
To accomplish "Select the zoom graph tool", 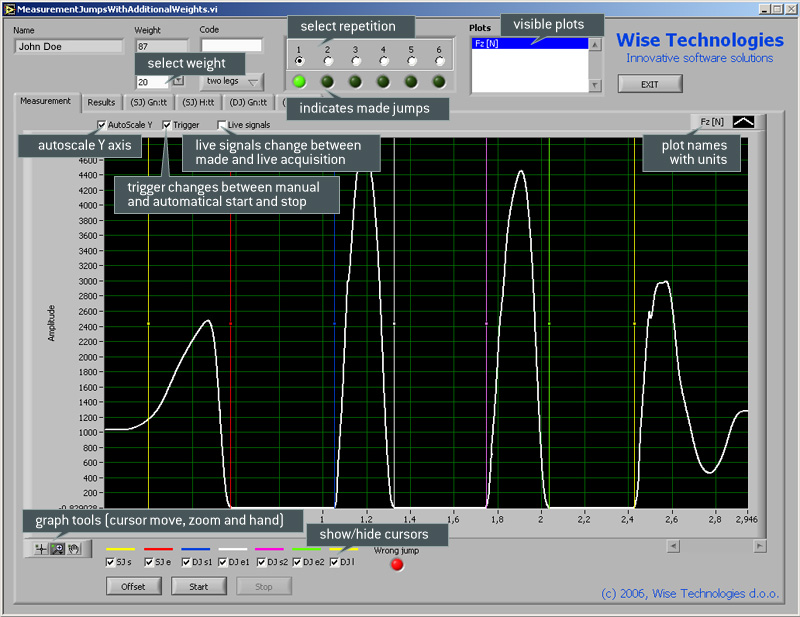I will [x=58, y=549].
